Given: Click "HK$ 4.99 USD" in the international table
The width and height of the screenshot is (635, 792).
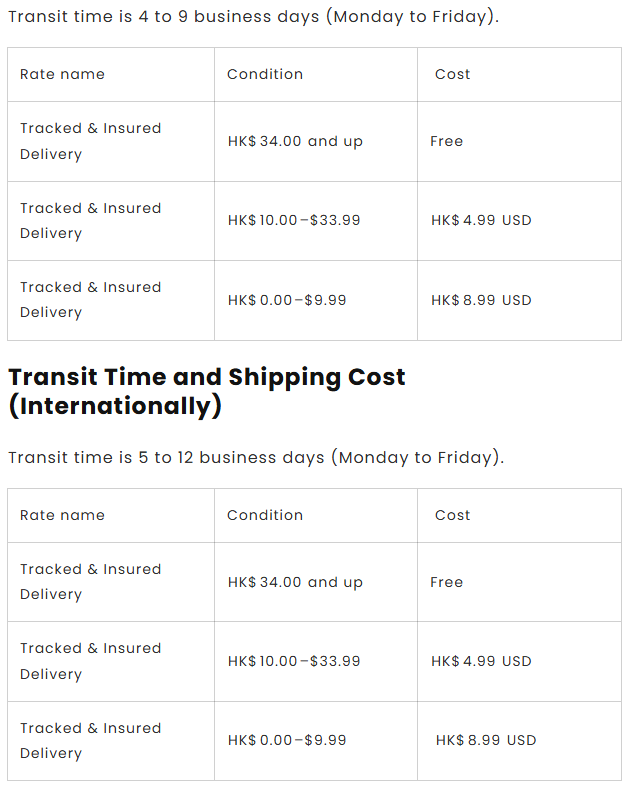Looking at the screenshot, I should (481, 661).
